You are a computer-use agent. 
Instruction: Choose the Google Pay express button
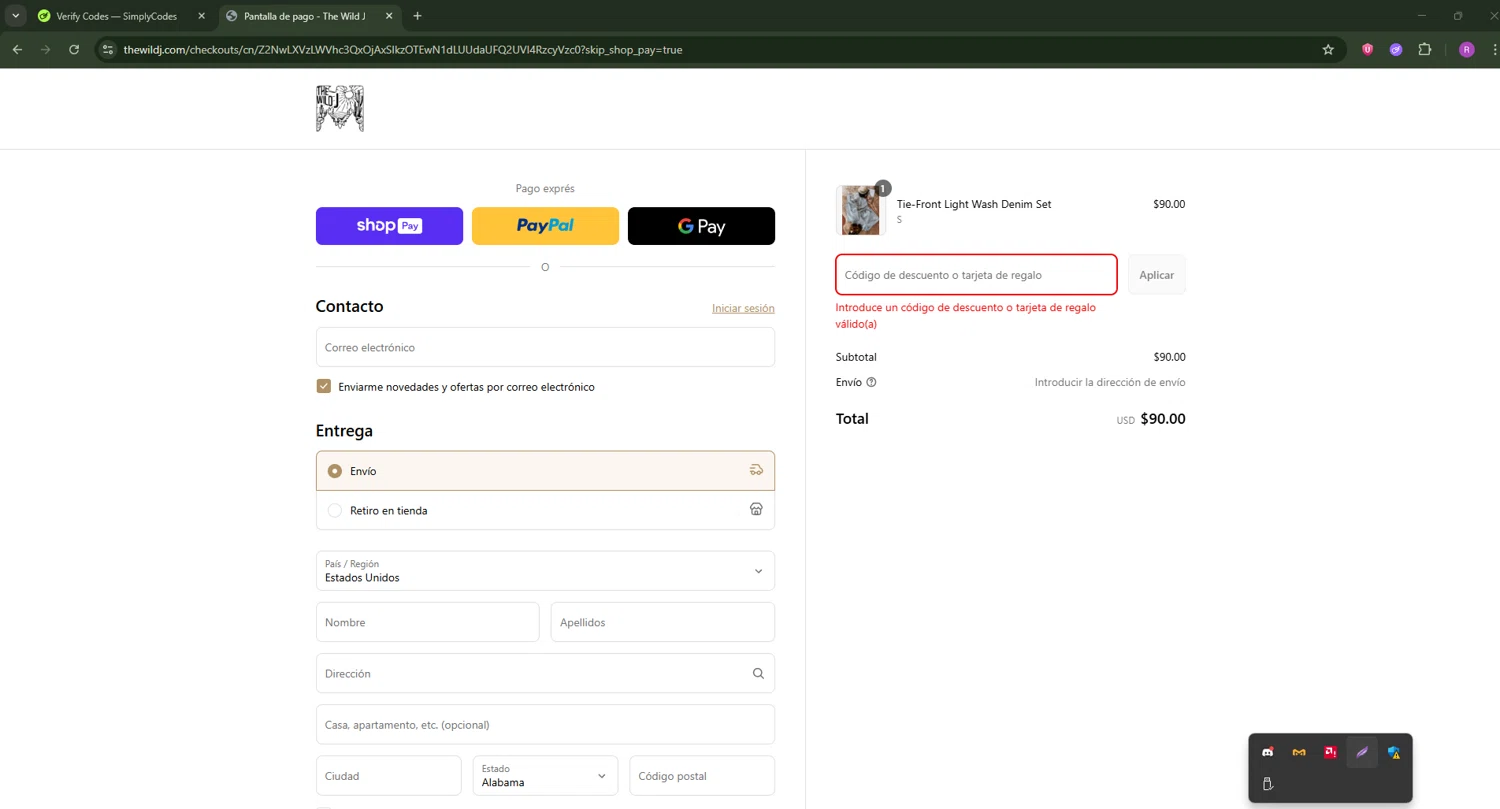tap(701, 226)
